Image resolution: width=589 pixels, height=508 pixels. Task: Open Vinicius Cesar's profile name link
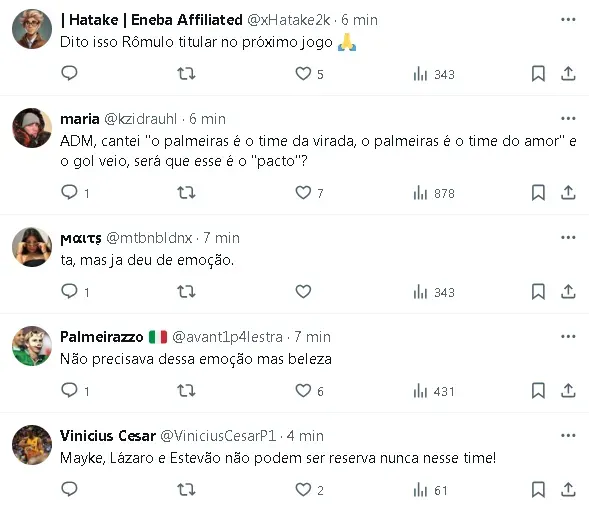(x=108, y=436)
